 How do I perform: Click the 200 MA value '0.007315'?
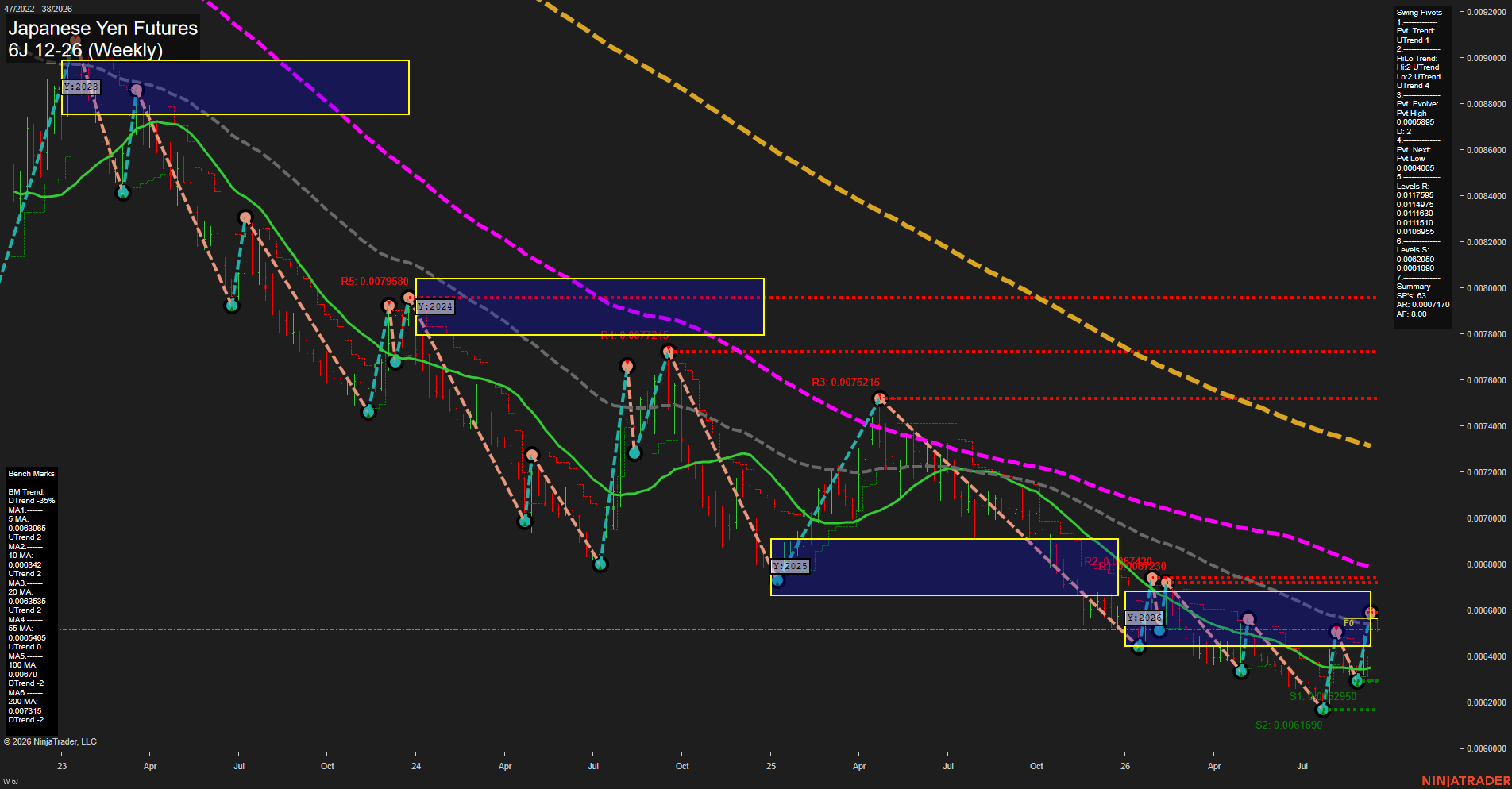pyautogui.click(x=25, y=711)
